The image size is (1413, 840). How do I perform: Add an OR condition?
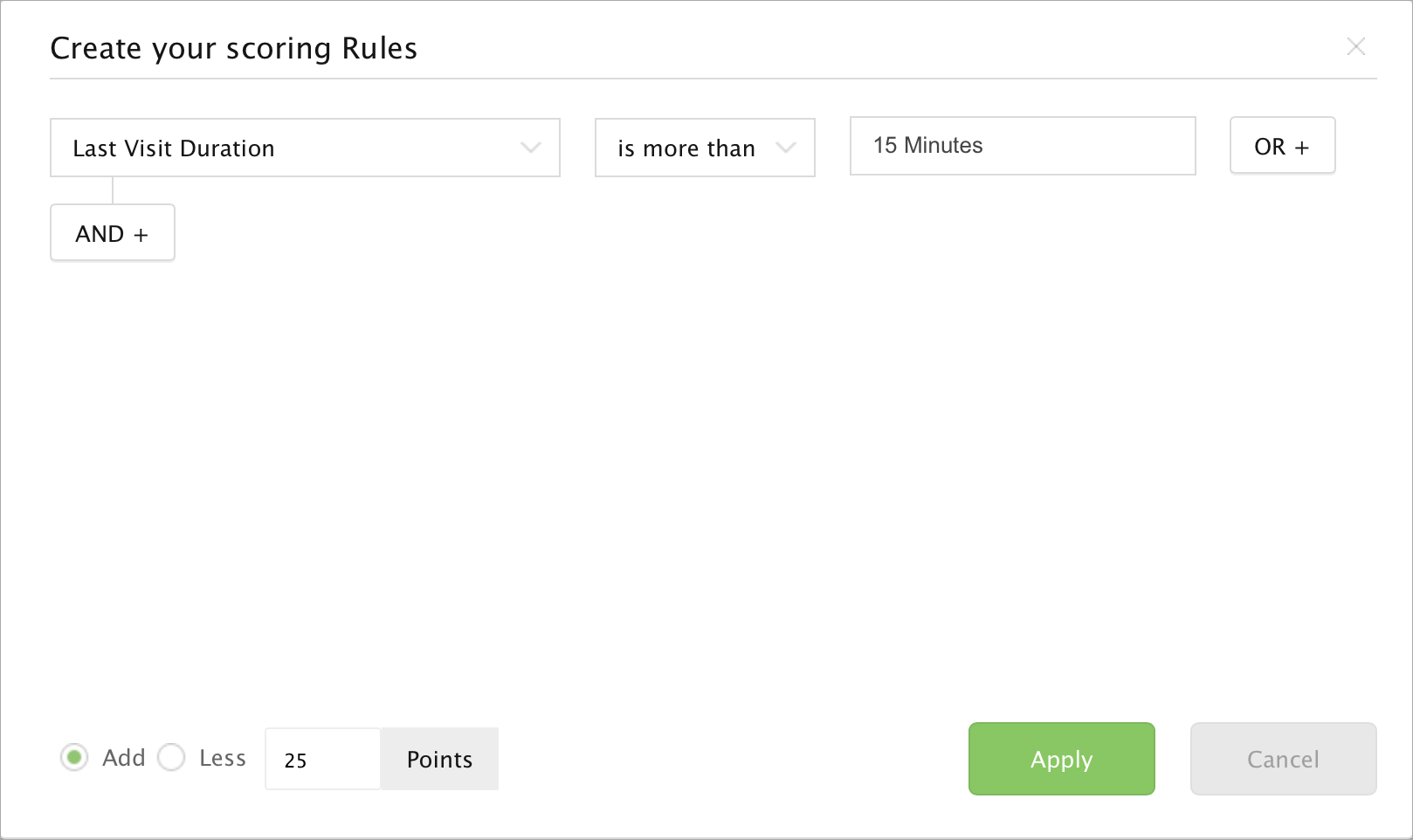(1281, 146)
